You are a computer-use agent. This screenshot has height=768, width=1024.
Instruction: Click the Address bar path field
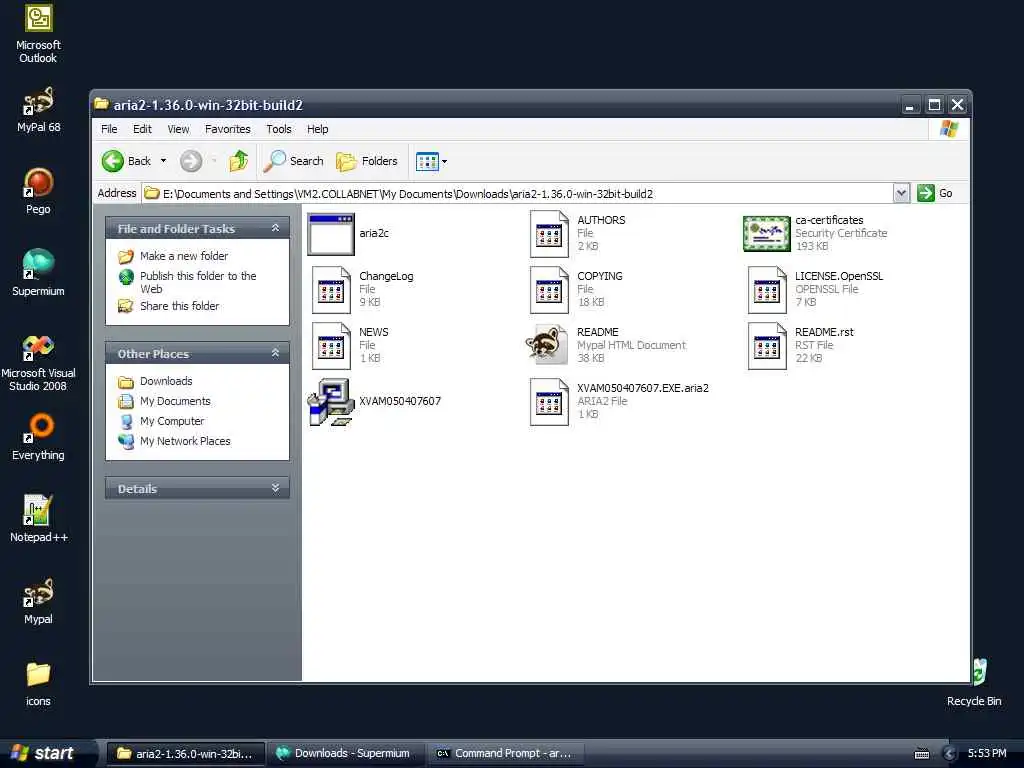tap(518, 193)
